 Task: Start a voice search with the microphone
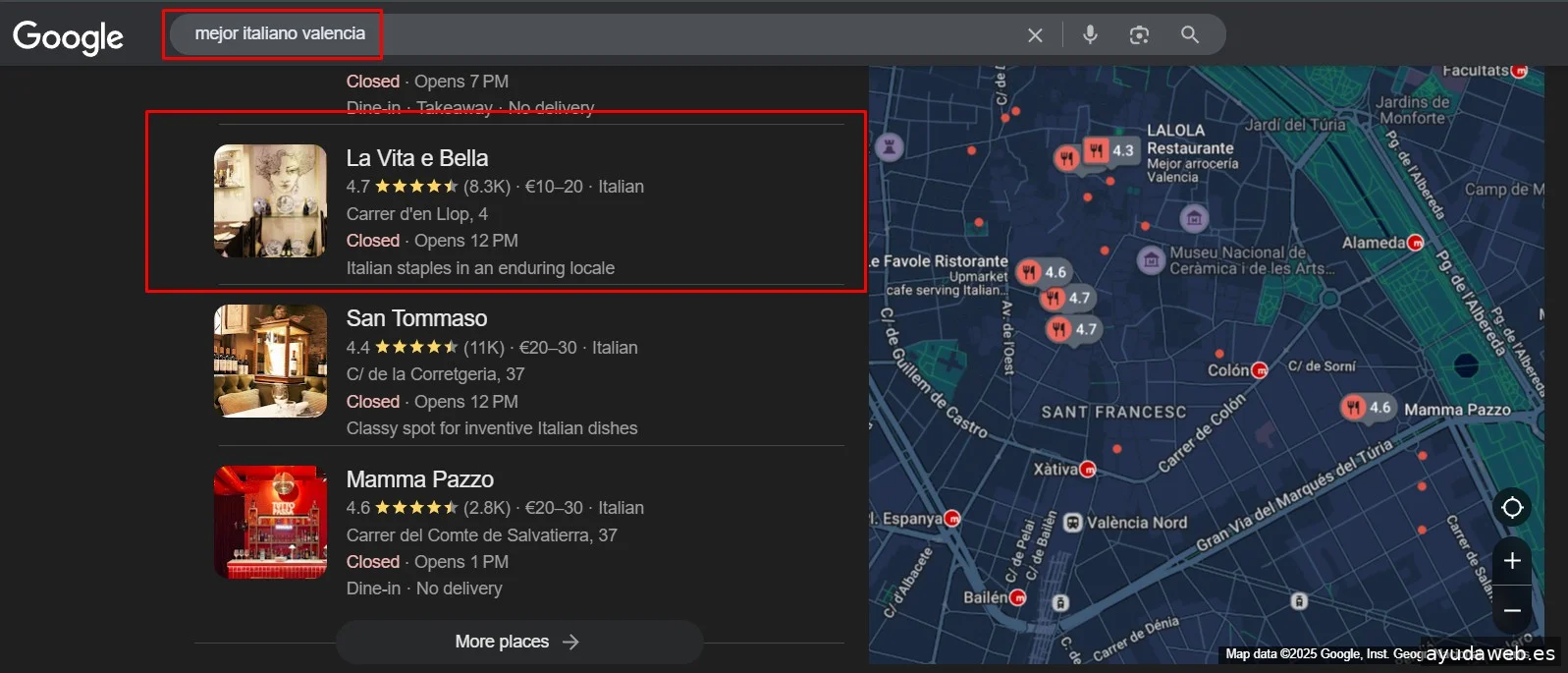tap(1090, 34)
